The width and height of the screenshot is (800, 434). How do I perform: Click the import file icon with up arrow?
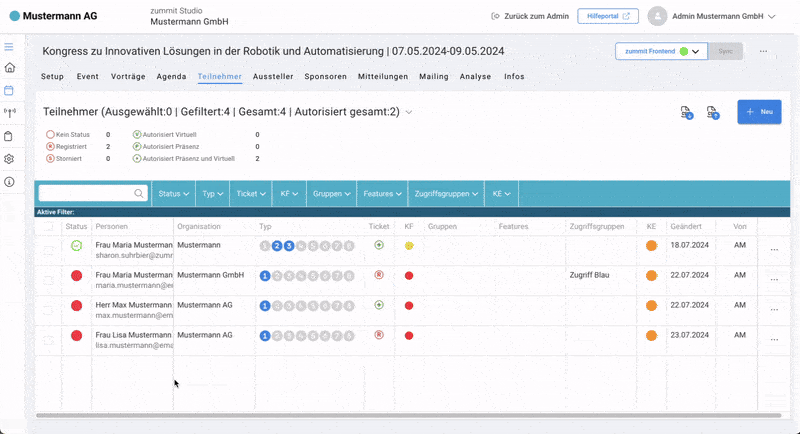pos(713,113)
